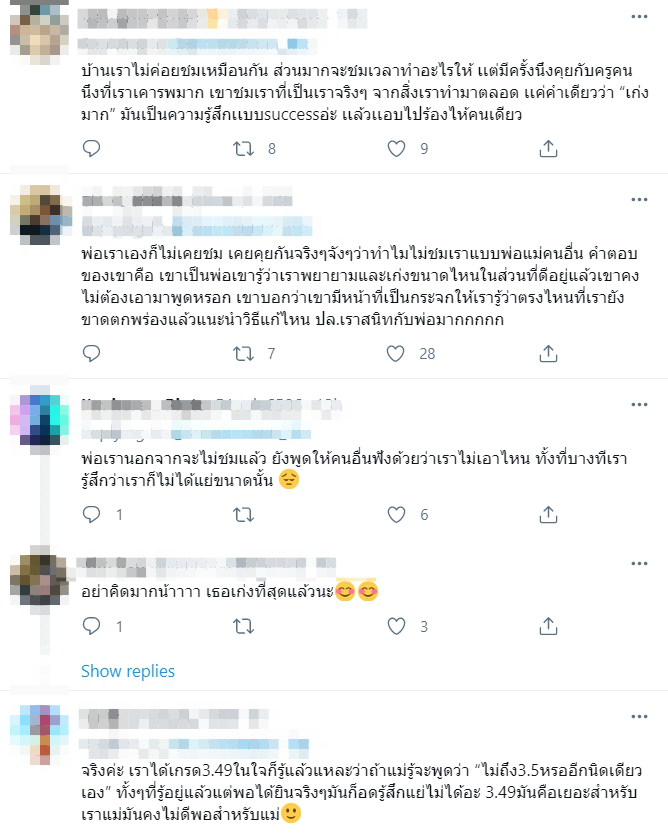Reply to the first tweet about teacher praise
Image resolution: width=668 pixels, height=834 pixels.
(x=91, y=148)
